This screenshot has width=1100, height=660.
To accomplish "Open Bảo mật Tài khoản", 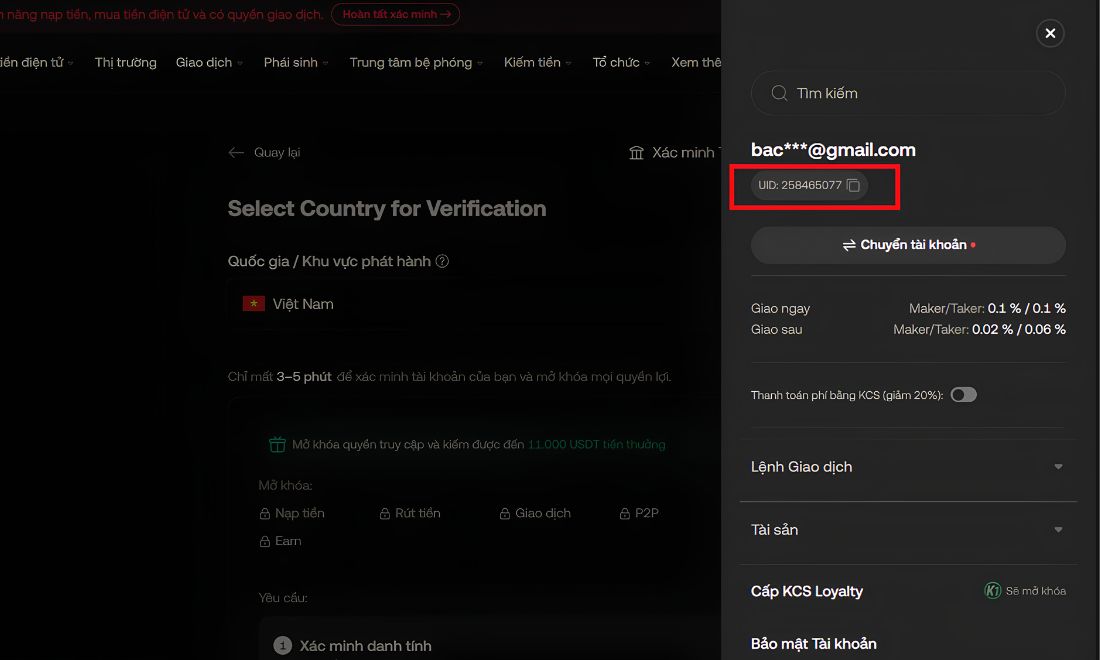I will pos(814,644).
